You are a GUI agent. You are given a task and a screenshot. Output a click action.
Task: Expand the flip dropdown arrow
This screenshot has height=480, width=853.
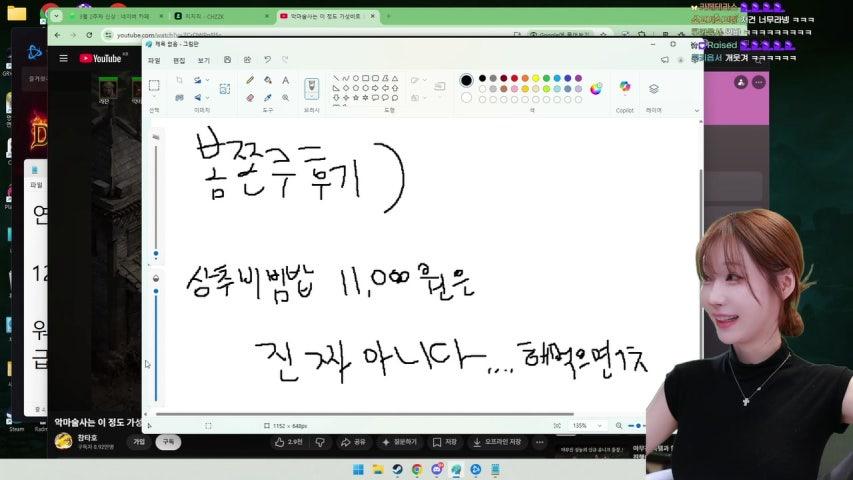tap(207, 98)
